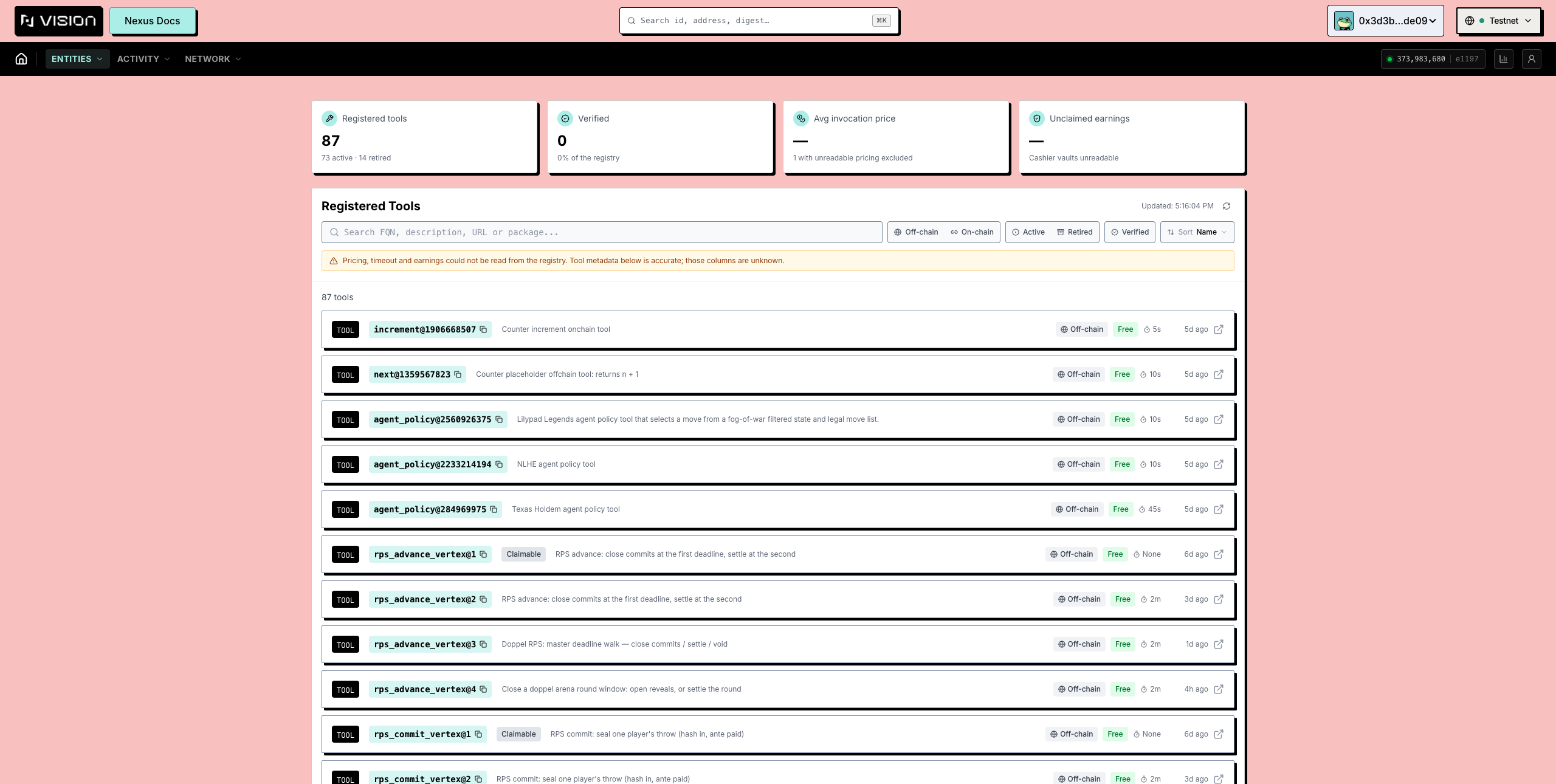This screenshot has width=1556, height=784.
Task: Open the Sort Name dropdown
Action: pyautogui.click(x=1197, y=232)
